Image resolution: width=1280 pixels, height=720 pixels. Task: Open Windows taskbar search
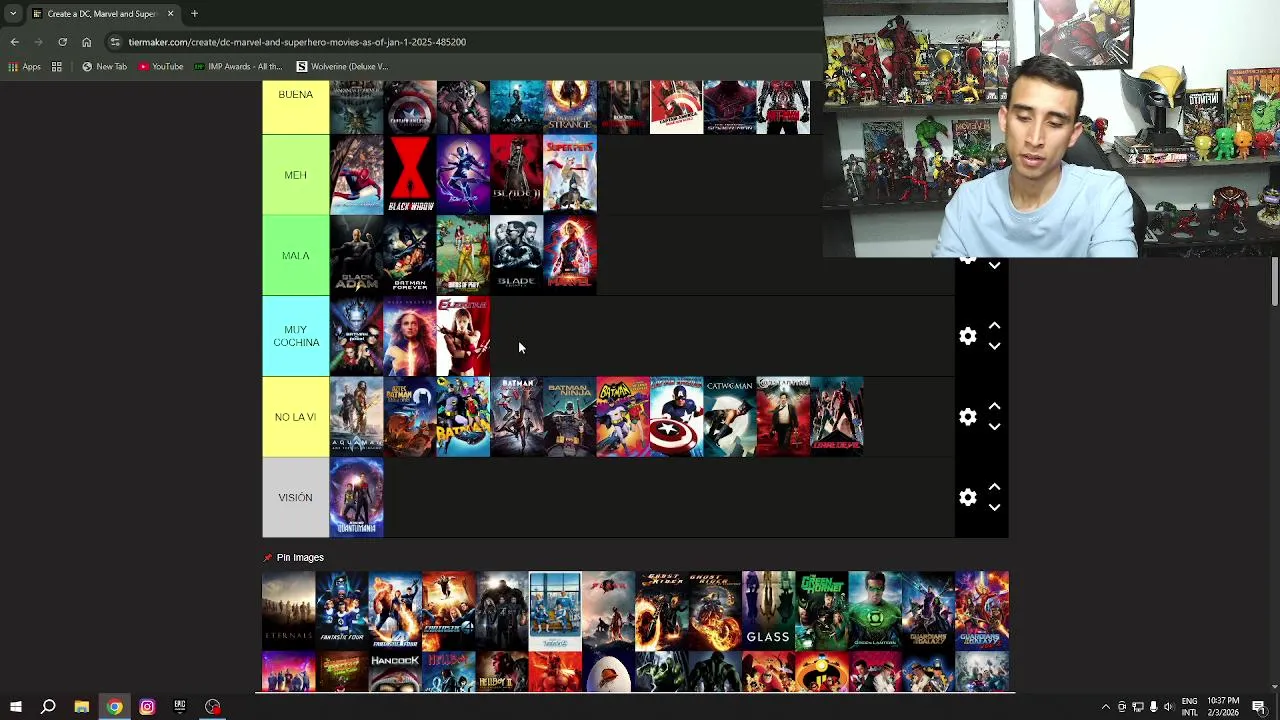[x=48, y=707]
